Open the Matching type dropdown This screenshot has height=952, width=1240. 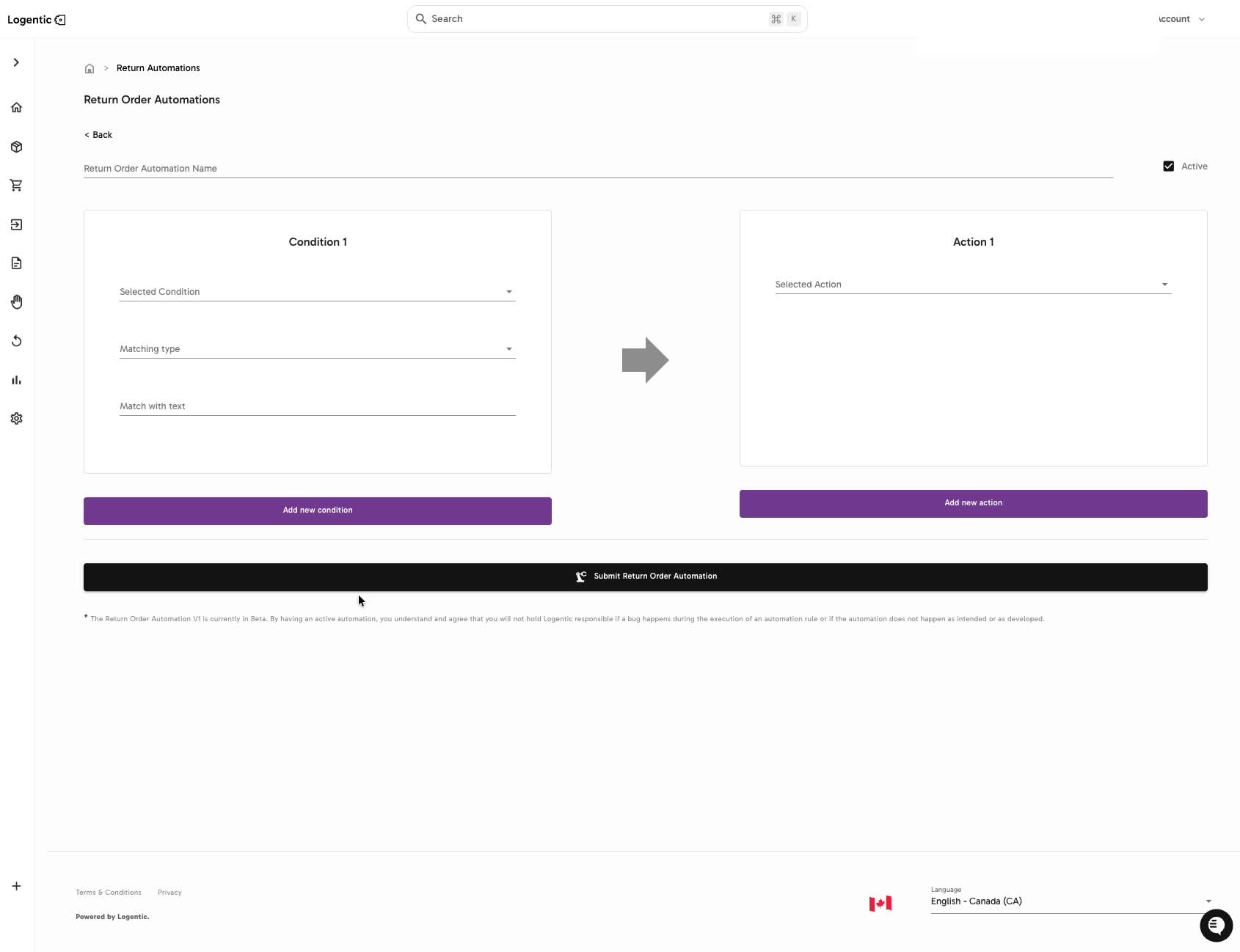(x=317, y=349)
